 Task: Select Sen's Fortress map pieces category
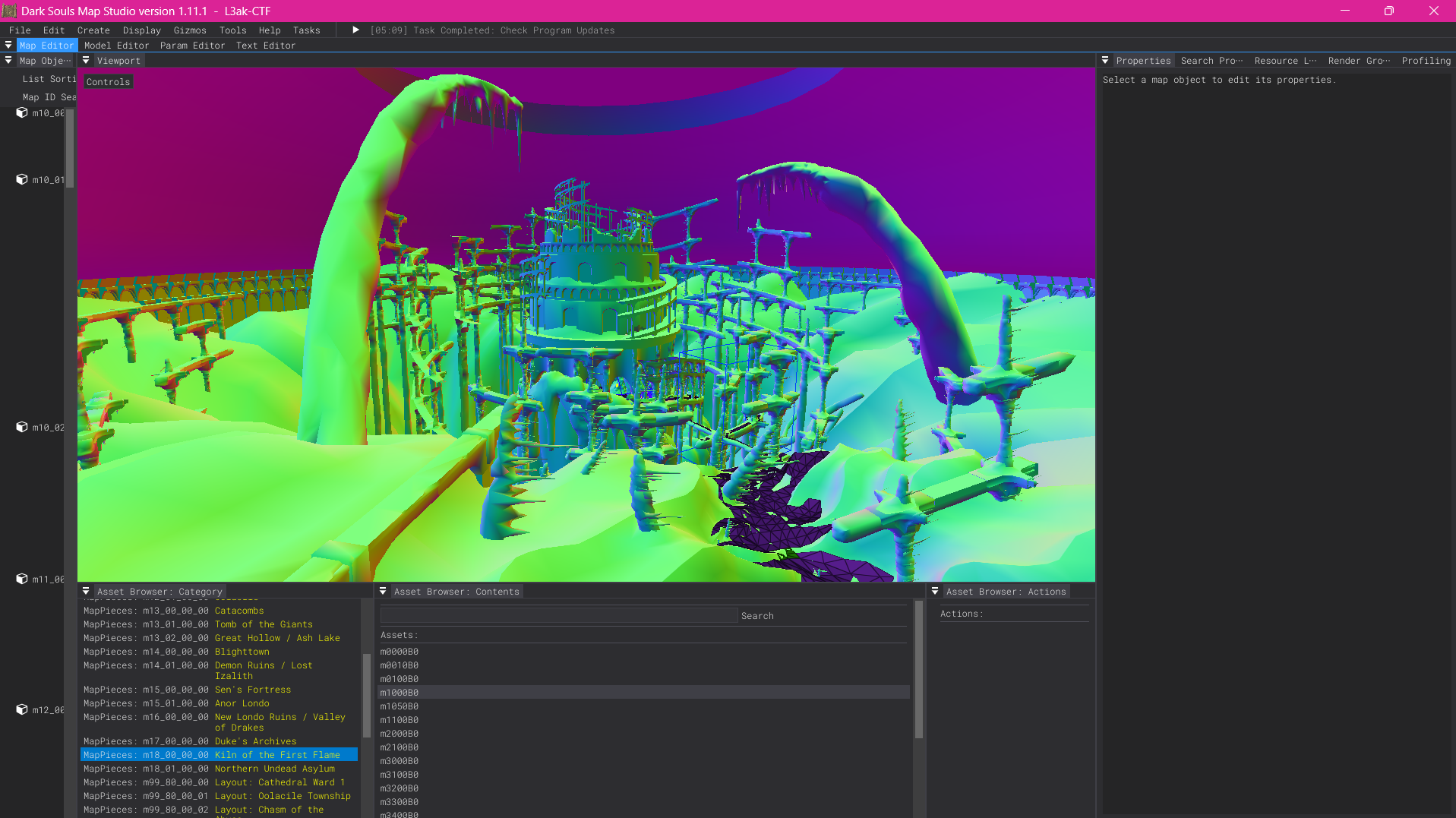219,690
